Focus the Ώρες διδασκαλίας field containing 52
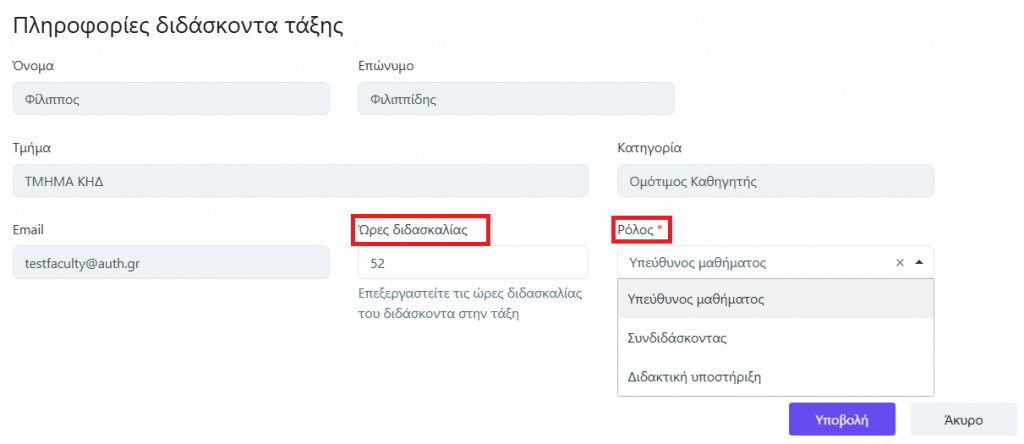This screenshot has height=444, width=1024. [x=472, y=263]
